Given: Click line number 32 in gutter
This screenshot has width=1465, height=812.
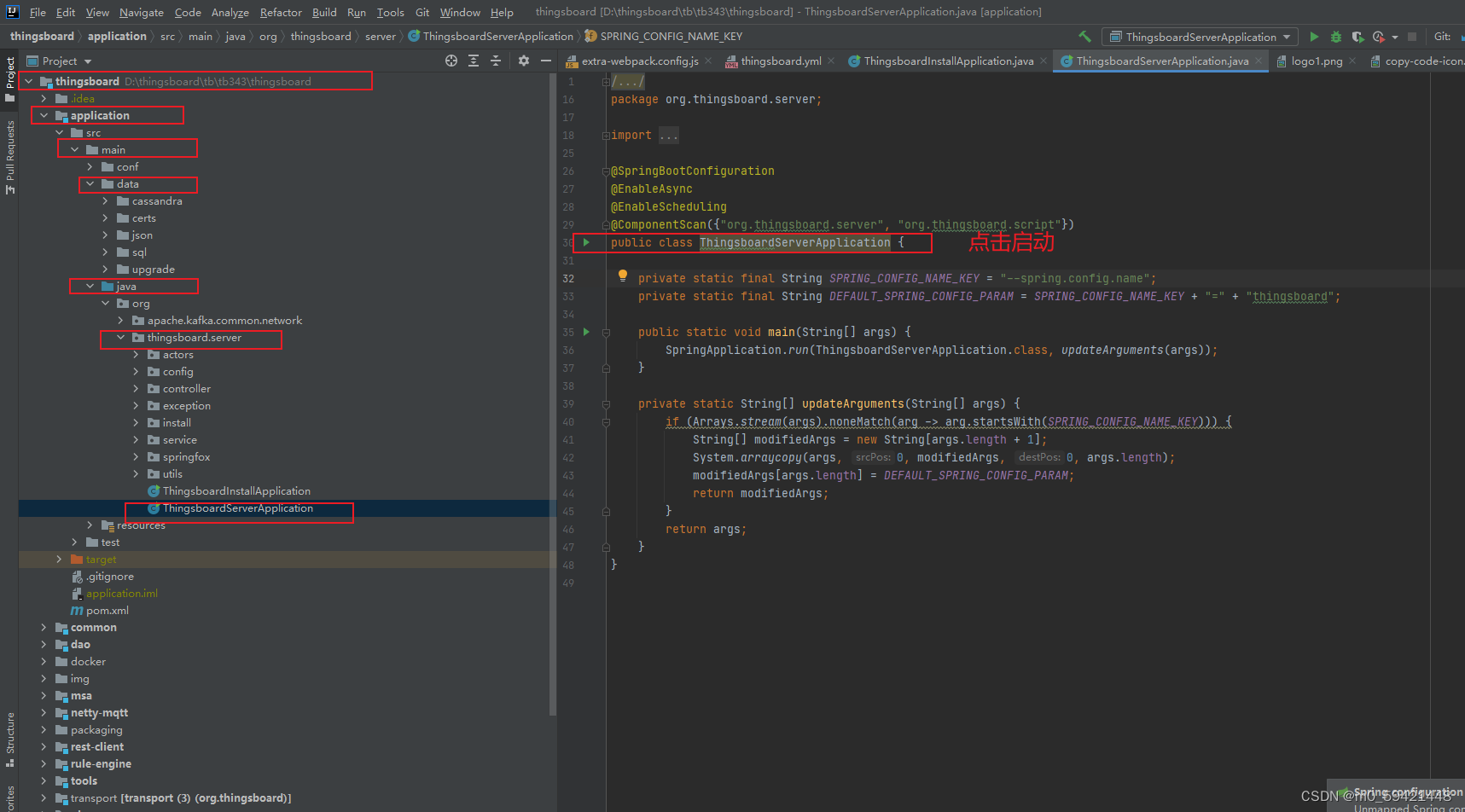Looking at the screenshot, I should 568,279.
